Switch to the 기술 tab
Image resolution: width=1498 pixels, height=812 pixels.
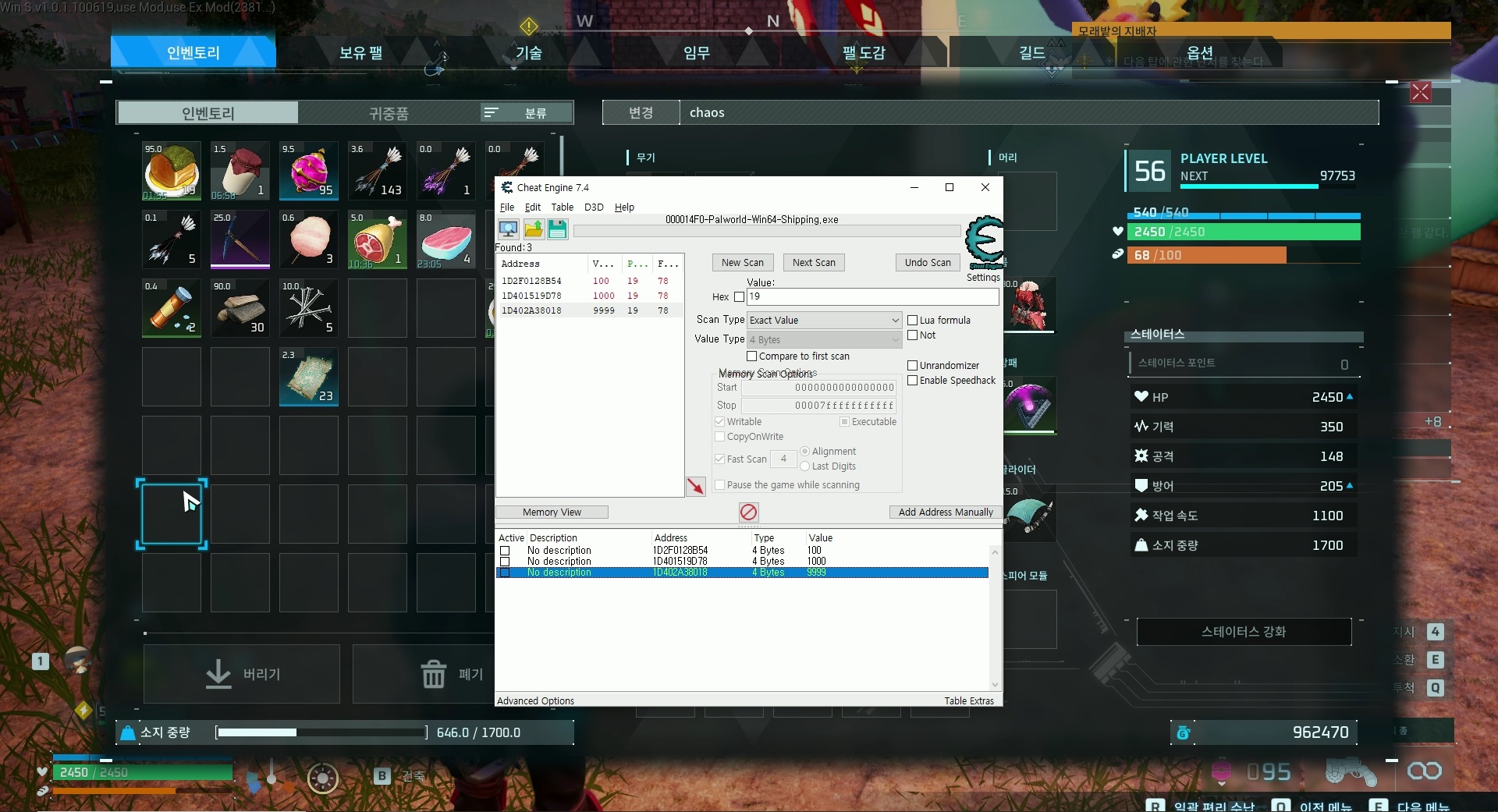528,52
